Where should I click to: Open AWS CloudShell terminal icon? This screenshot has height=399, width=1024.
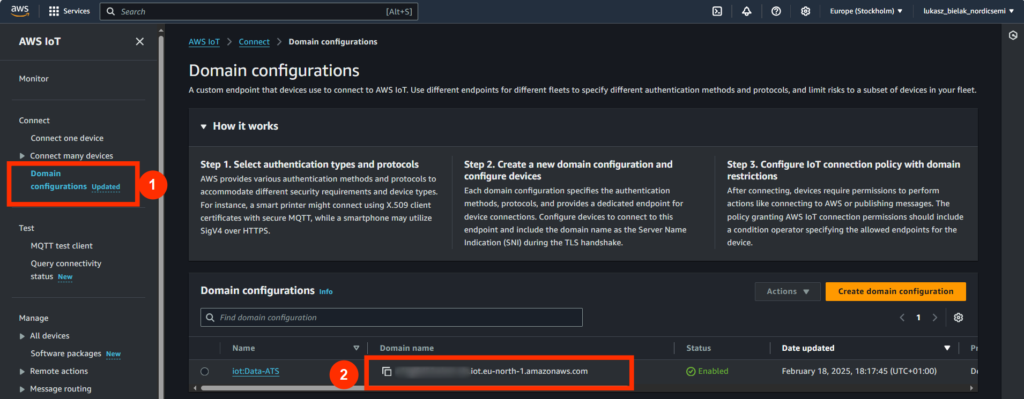click(717, 11)
